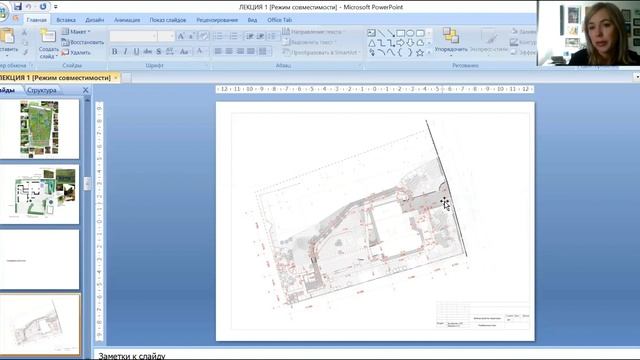Open Направление текста text direction dropdown
This screenshot has height=360, width=640.
(313, 31)
